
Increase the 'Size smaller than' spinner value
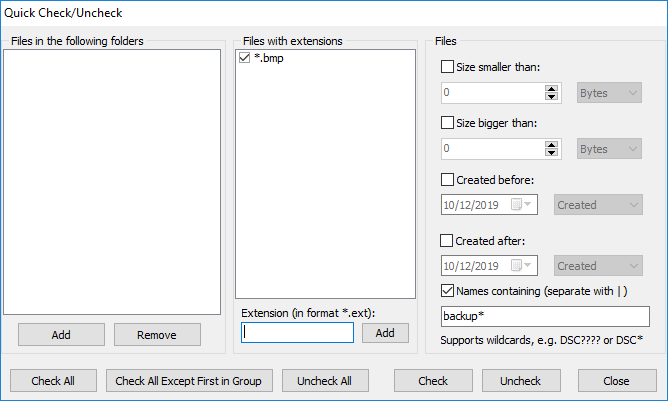551,88
